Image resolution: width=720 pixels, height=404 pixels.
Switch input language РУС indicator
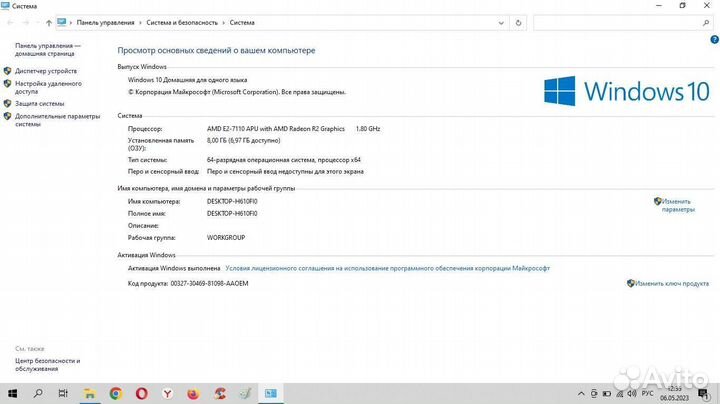pos(647,394)
